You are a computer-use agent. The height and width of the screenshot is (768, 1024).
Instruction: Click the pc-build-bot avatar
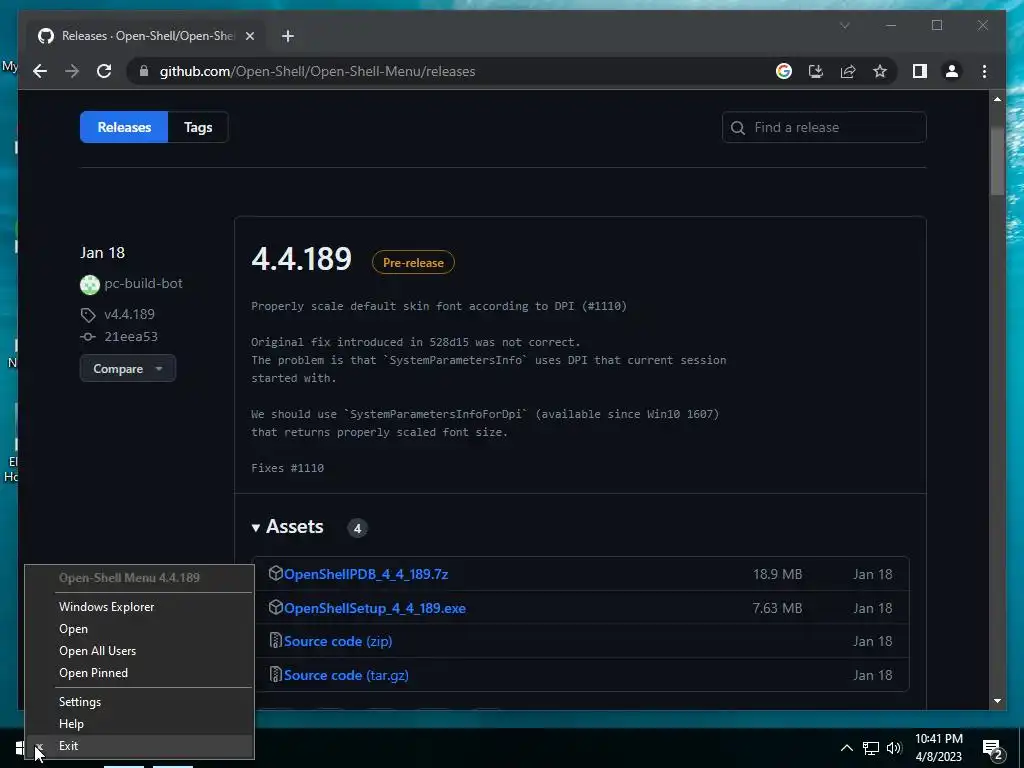point(89,285)
